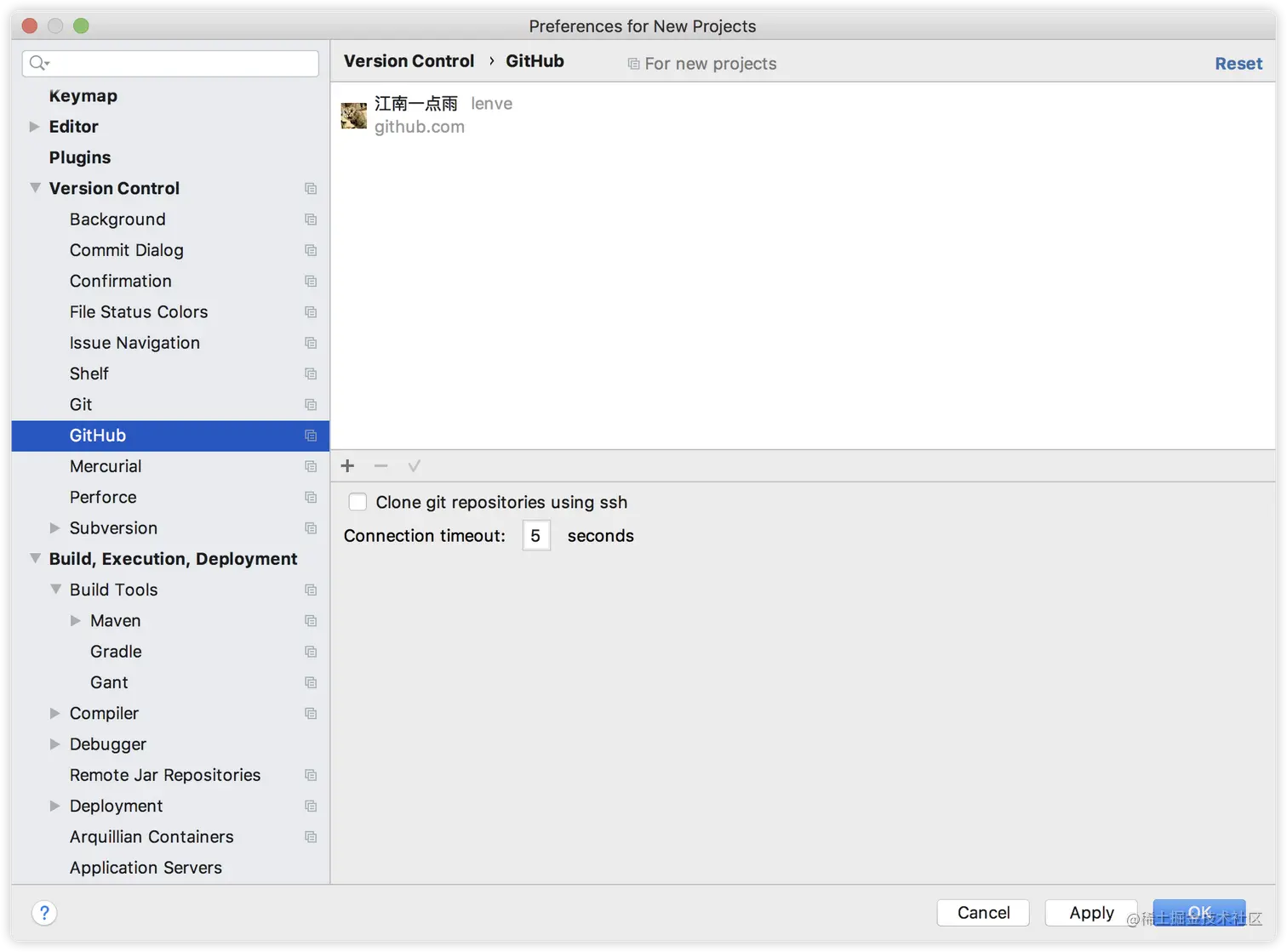The height and width of the screenshot is (952, 1287).
Task: Click the Apply button
Action: tap(1091, 913)
